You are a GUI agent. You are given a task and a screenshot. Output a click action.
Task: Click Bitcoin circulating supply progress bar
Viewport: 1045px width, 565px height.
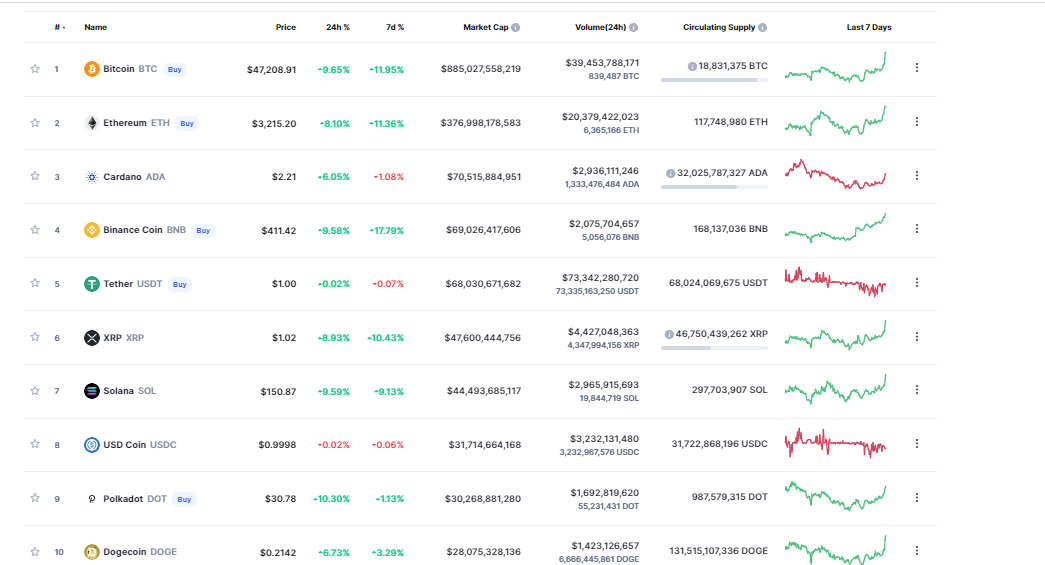coord(714,80)
